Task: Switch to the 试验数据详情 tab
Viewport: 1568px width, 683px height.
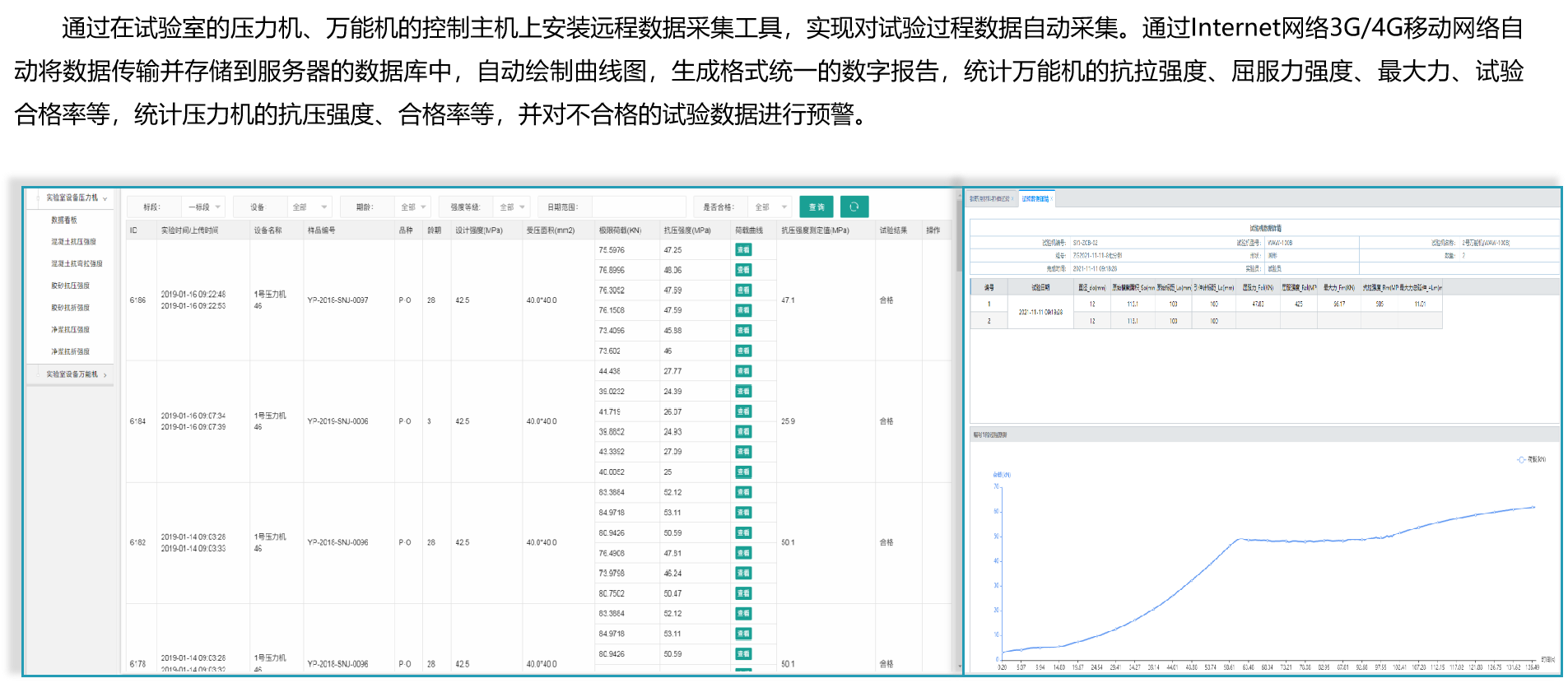Action: (x=1035, y=199)
